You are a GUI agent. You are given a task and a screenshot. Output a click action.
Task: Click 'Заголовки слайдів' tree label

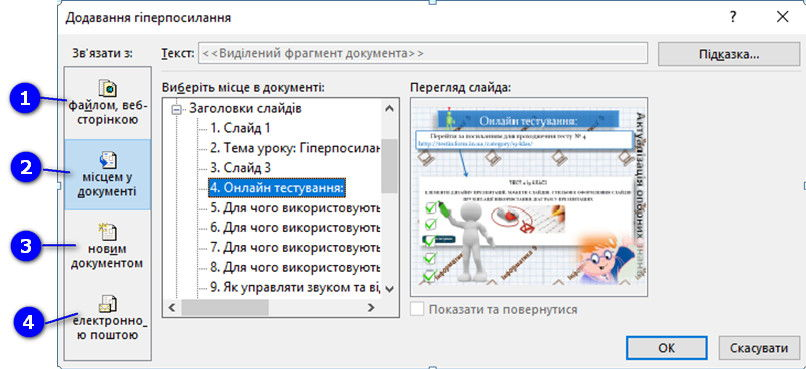pos(245,109)
